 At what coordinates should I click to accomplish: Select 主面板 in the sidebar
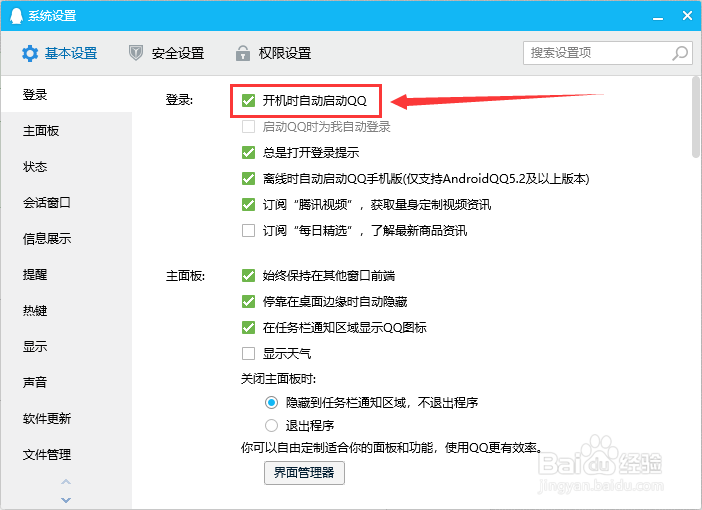[x=66, y=131]
